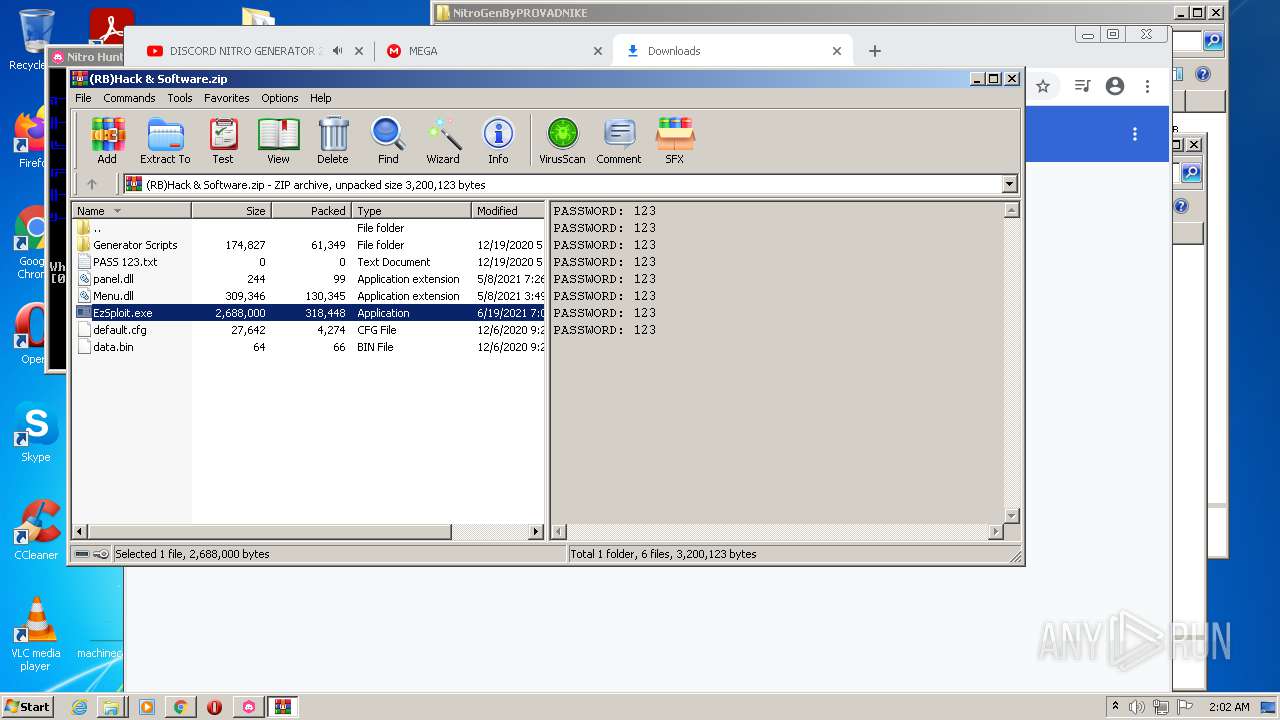Sort files by Modified column

click(x=508, y=211)
